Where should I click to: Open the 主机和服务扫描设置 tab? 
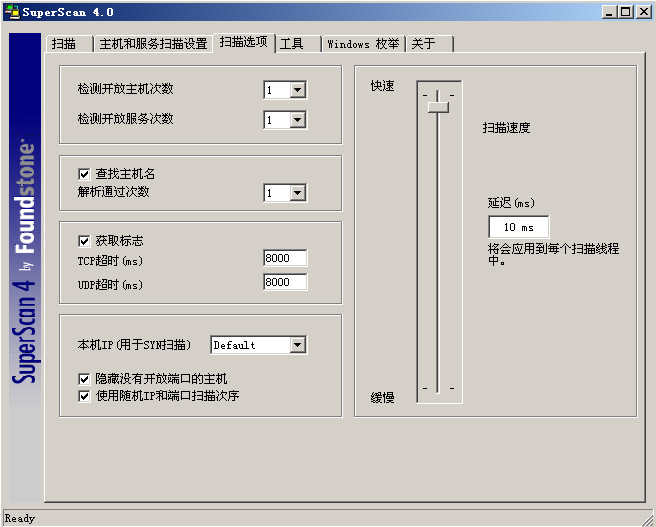pyautogui.click(x=153, y=43)
